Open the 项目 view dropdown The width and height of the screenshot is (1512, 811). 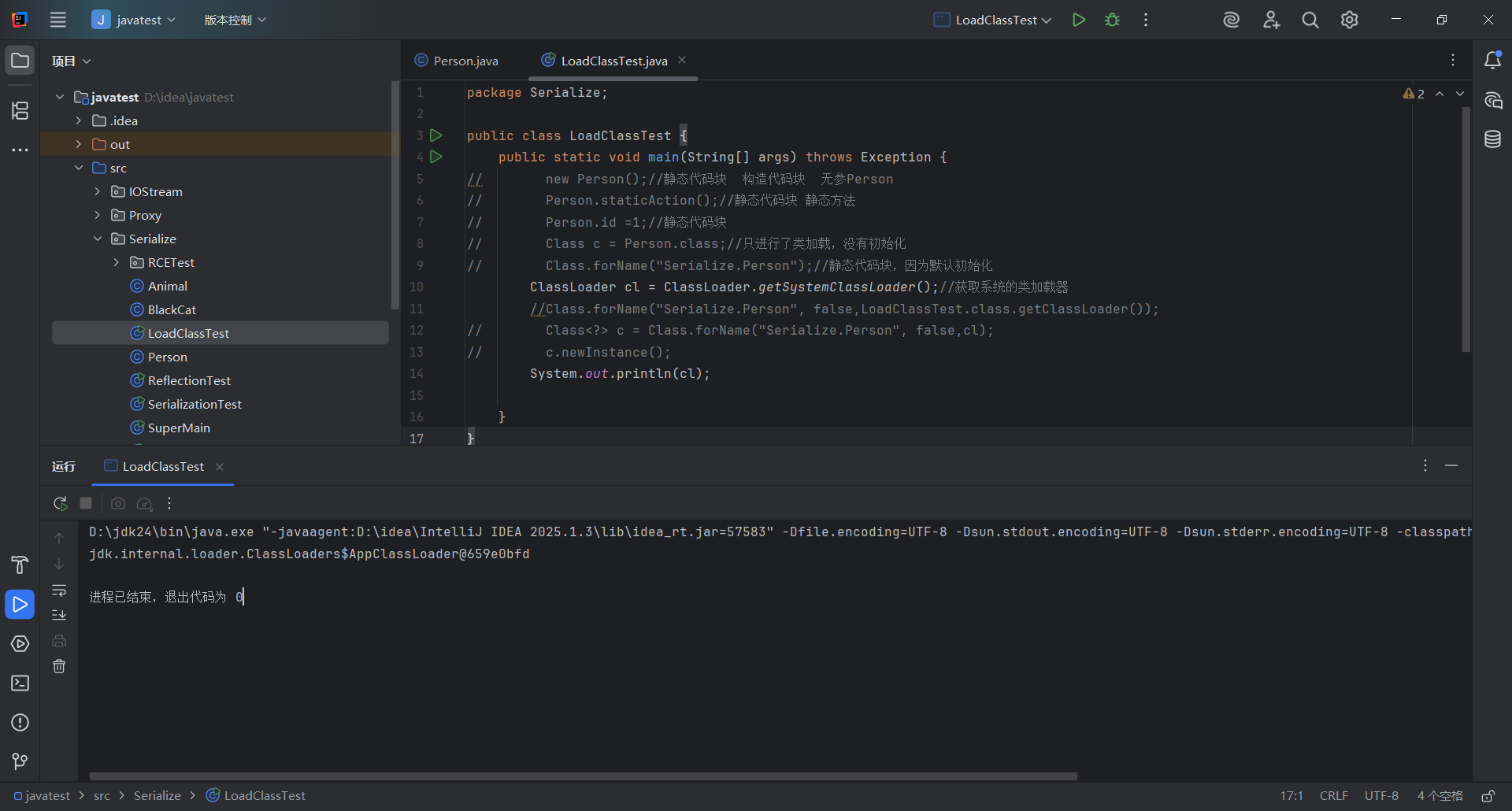(x=72, y=61)
